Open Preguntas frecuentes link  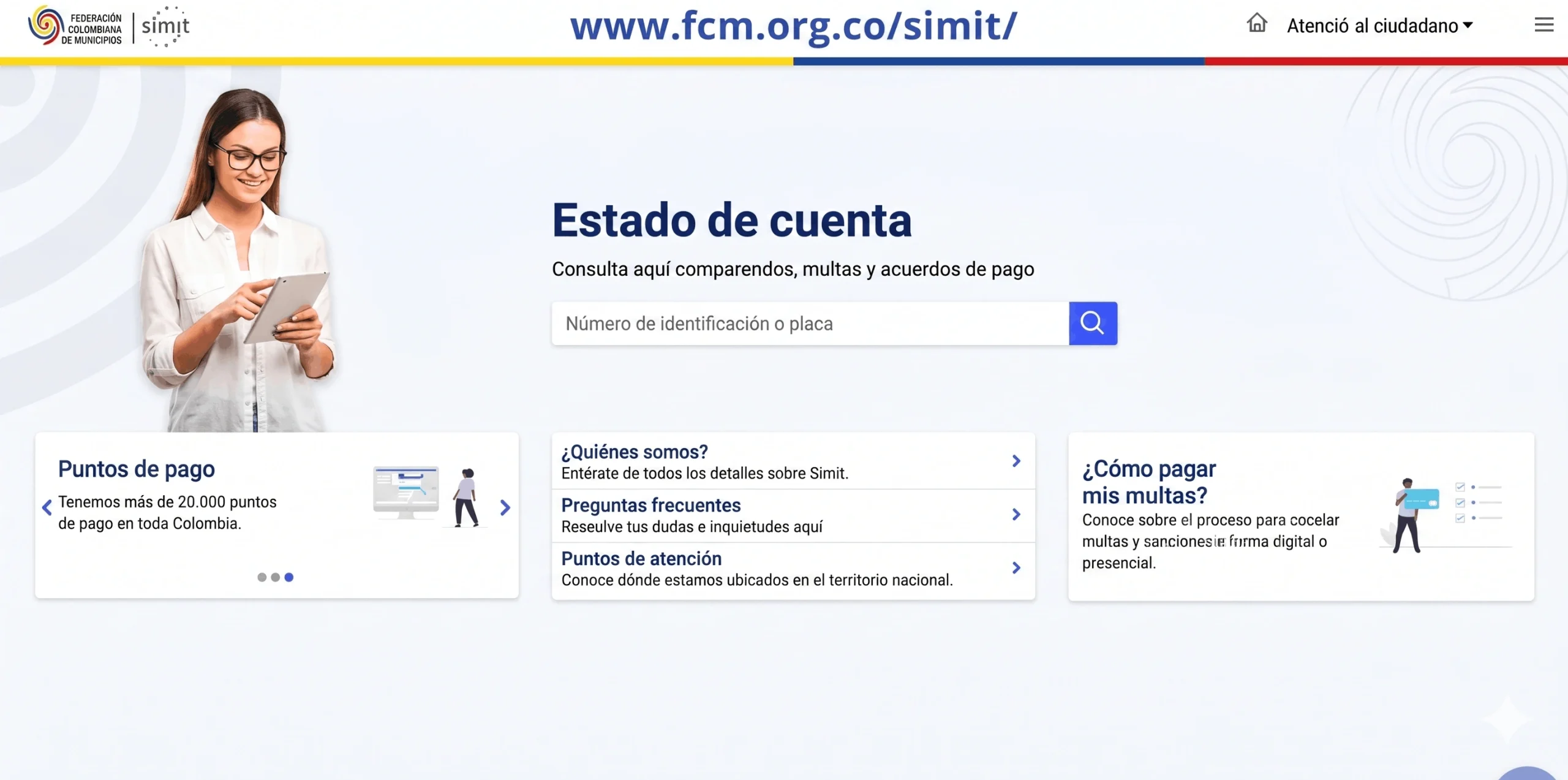coord(651,505)
